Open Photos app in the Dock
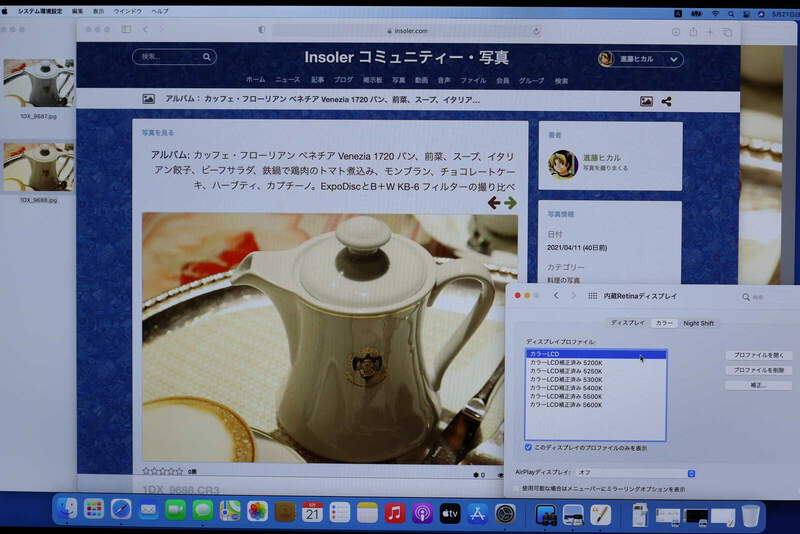 pyautogui.click(x=257, y=513)
